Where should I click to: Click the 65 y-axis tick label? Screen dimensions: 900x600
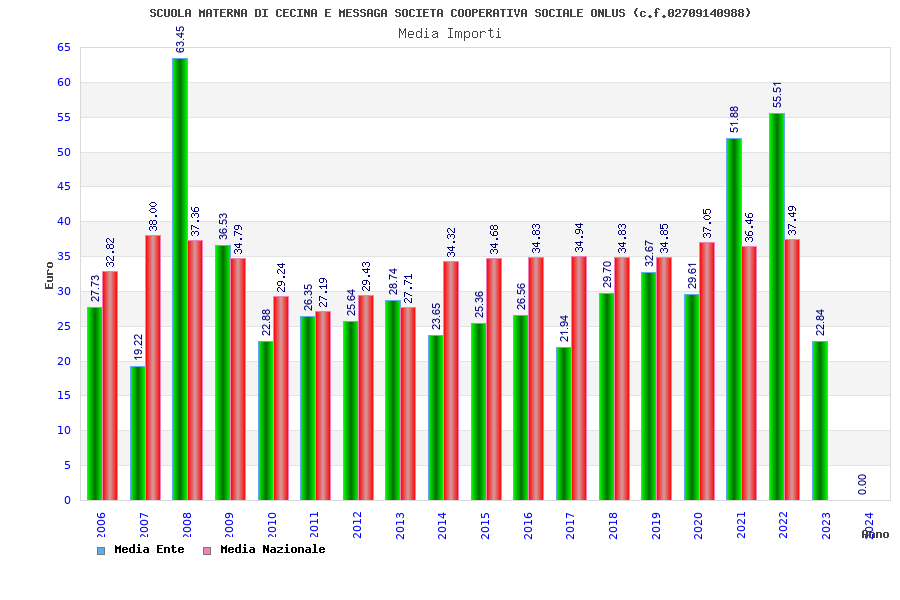(x=64, y=48)
